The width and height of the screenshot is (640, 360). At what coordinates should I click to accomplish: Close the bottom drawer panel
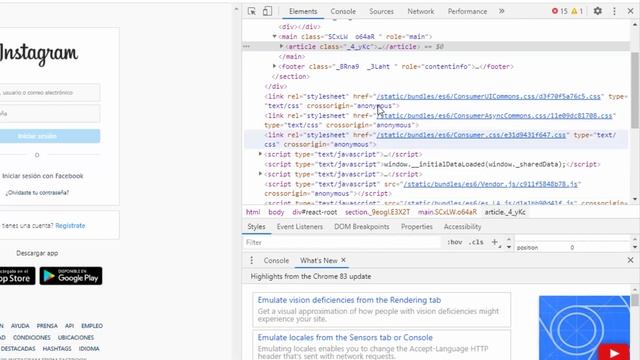(x=631, y=260)
